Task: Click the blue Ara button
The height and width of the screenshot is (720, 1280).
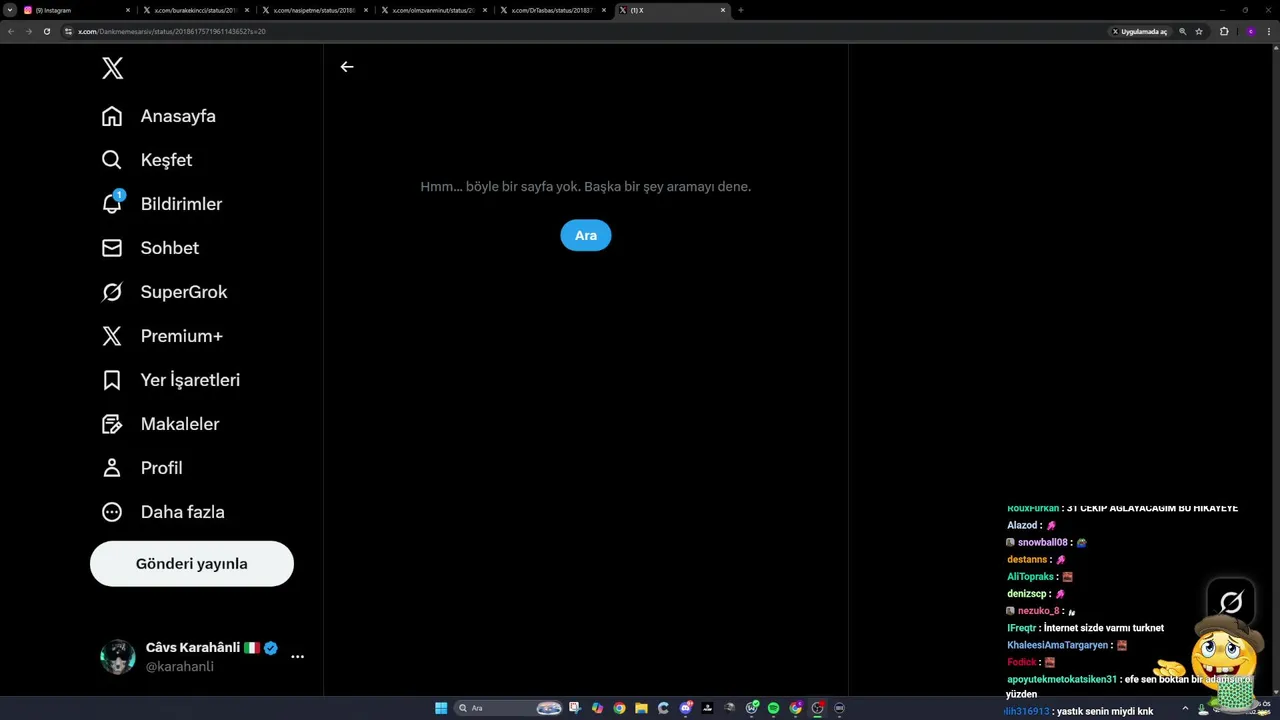Action: [586, 235]
